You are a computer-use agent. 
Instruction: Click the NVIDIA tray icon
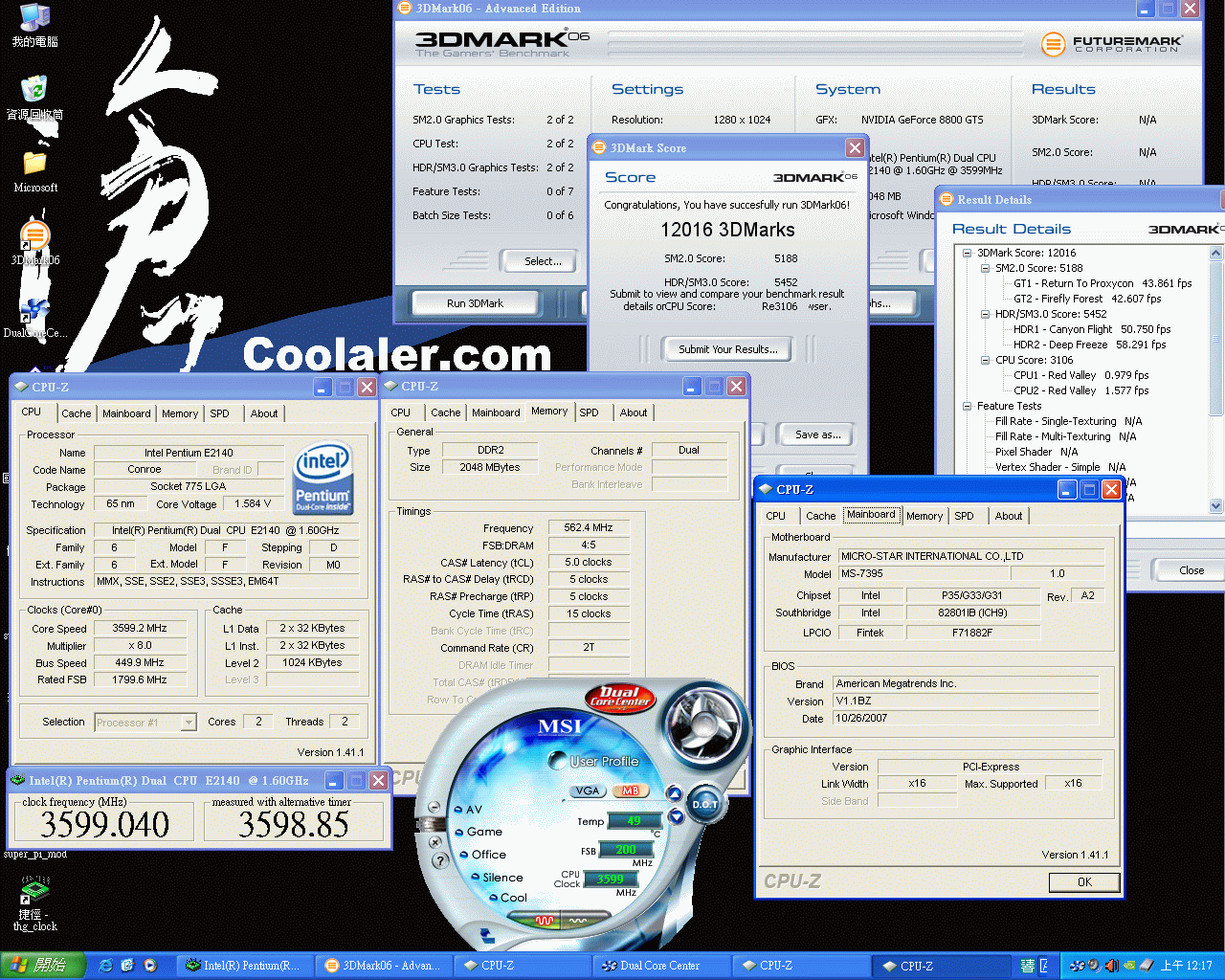(x=1128, y=966)
